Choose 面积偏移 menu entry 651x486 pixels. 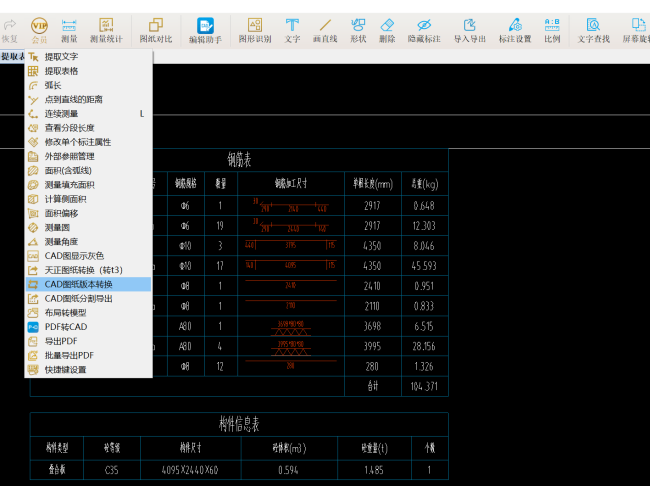point(88,213)
